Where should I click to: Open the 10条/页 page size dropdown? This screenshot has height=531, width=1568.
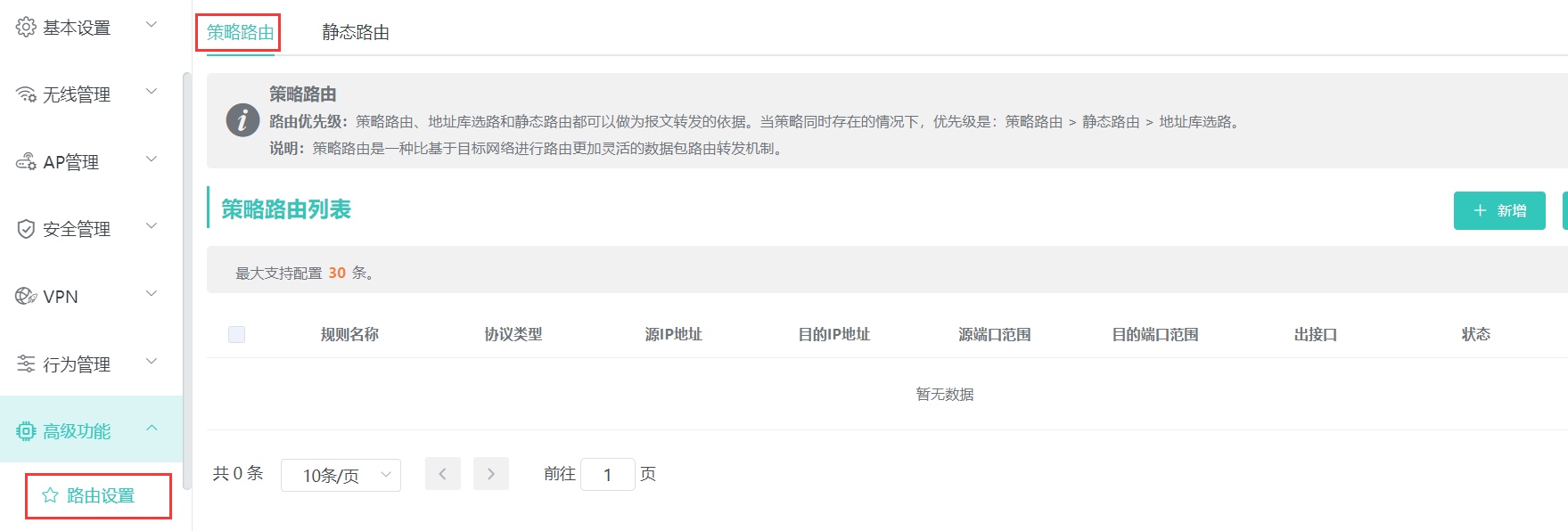pyautogui.click(x=341, y=475)
